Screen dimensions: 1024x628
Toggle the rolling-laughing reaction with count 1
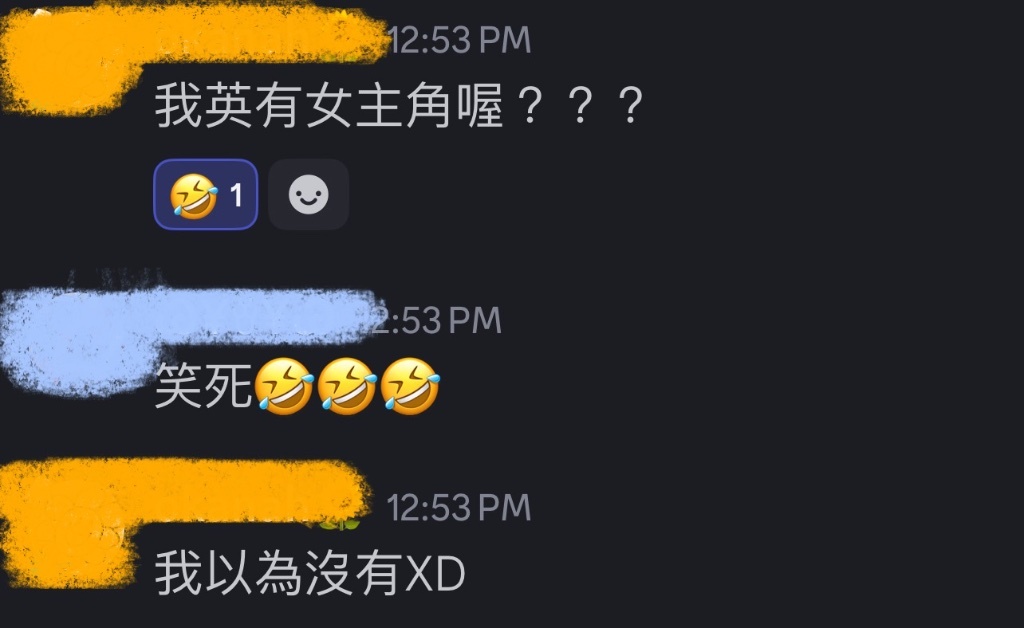[206, 195]
